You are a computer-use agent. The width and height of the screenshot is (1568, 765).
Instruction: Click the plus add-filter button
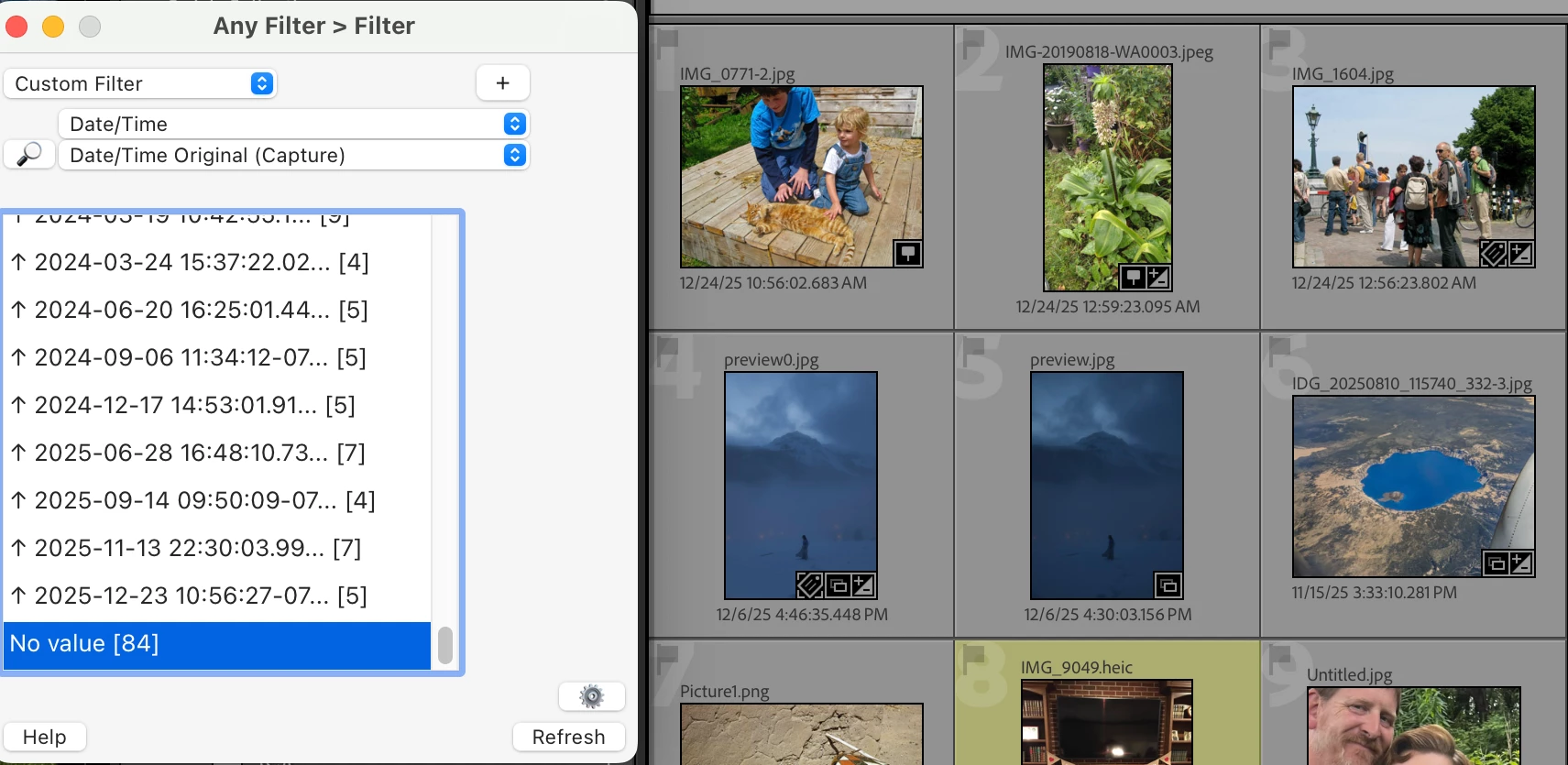tap(502, 82)
